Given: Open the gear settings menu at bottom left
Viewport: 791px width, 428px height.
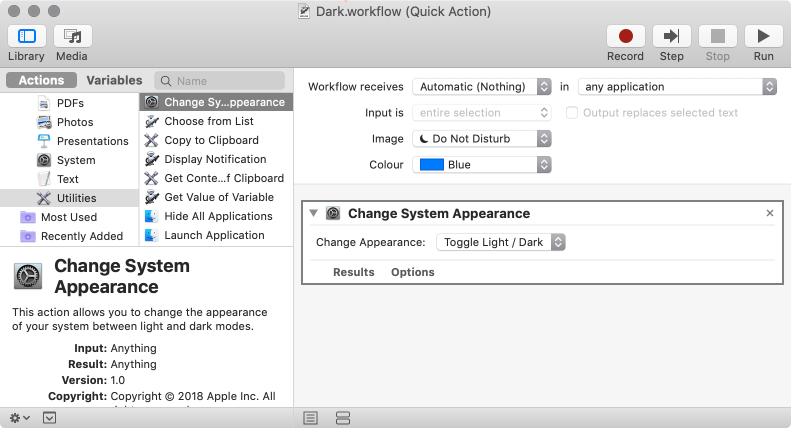Looking at the screenshot, I should 20,418.
